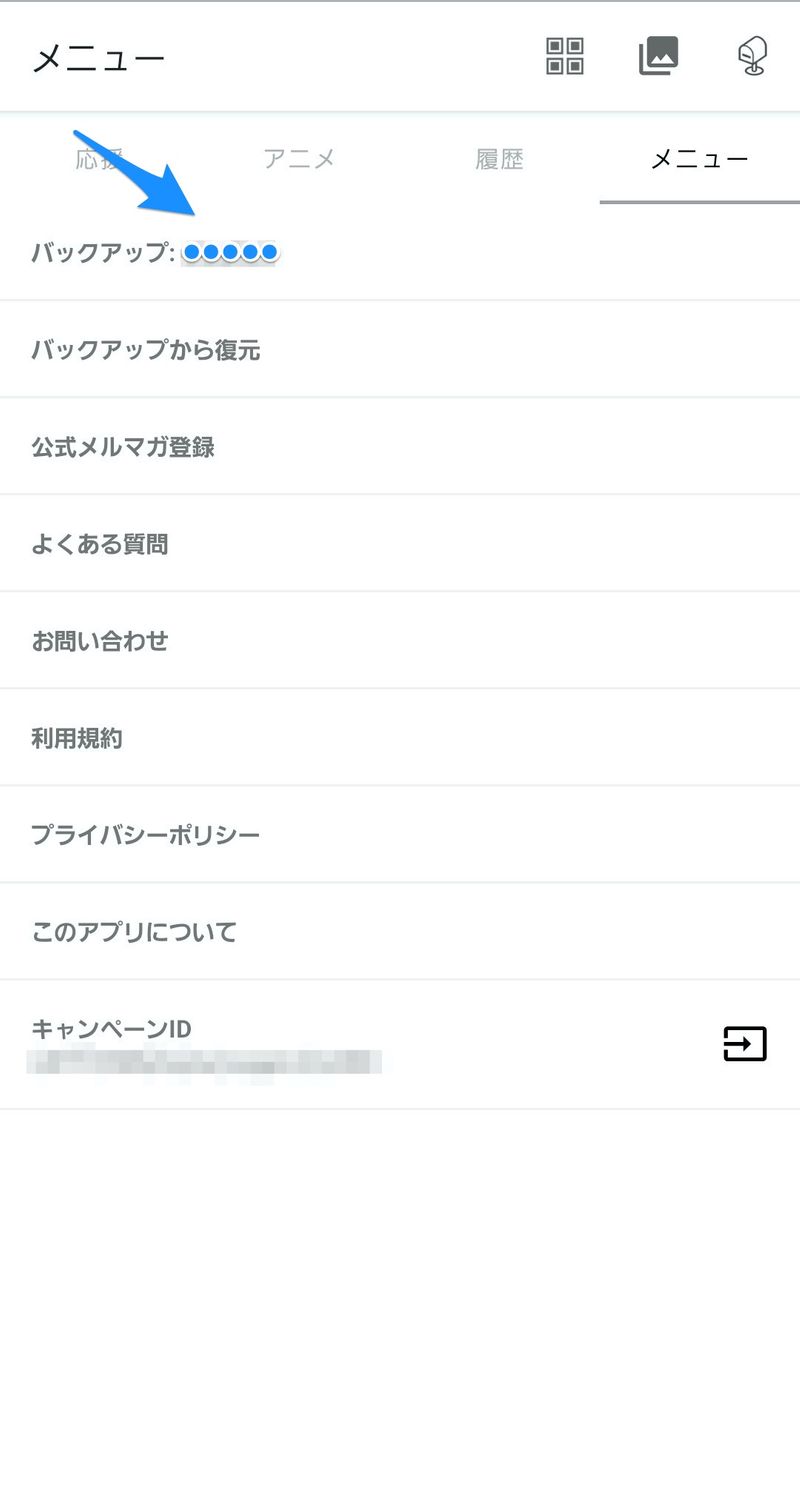This screenshot has width=800, height=1504.
Task: Switch to the アニメ tab
Action: tap(299, 159)
